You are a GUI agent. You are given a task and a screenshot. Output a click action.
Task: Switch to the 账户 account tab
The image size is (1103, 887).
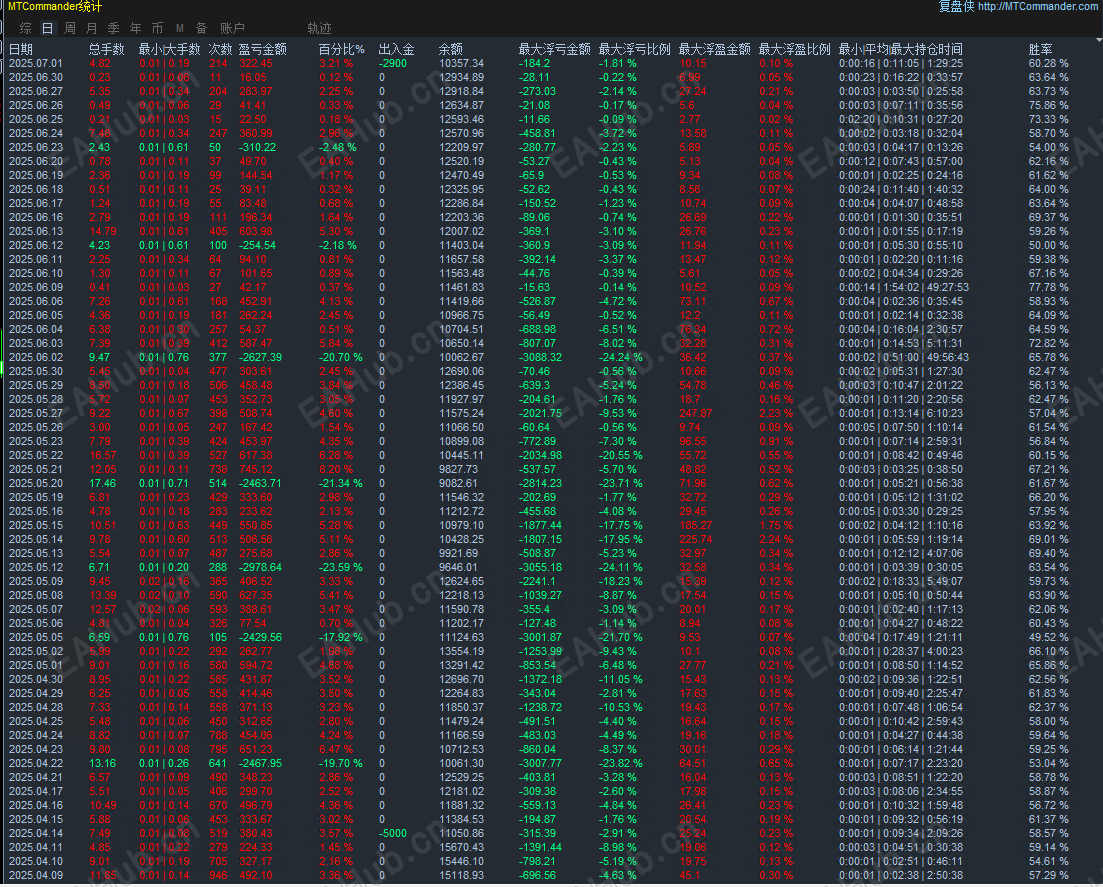tap(232, 28)
